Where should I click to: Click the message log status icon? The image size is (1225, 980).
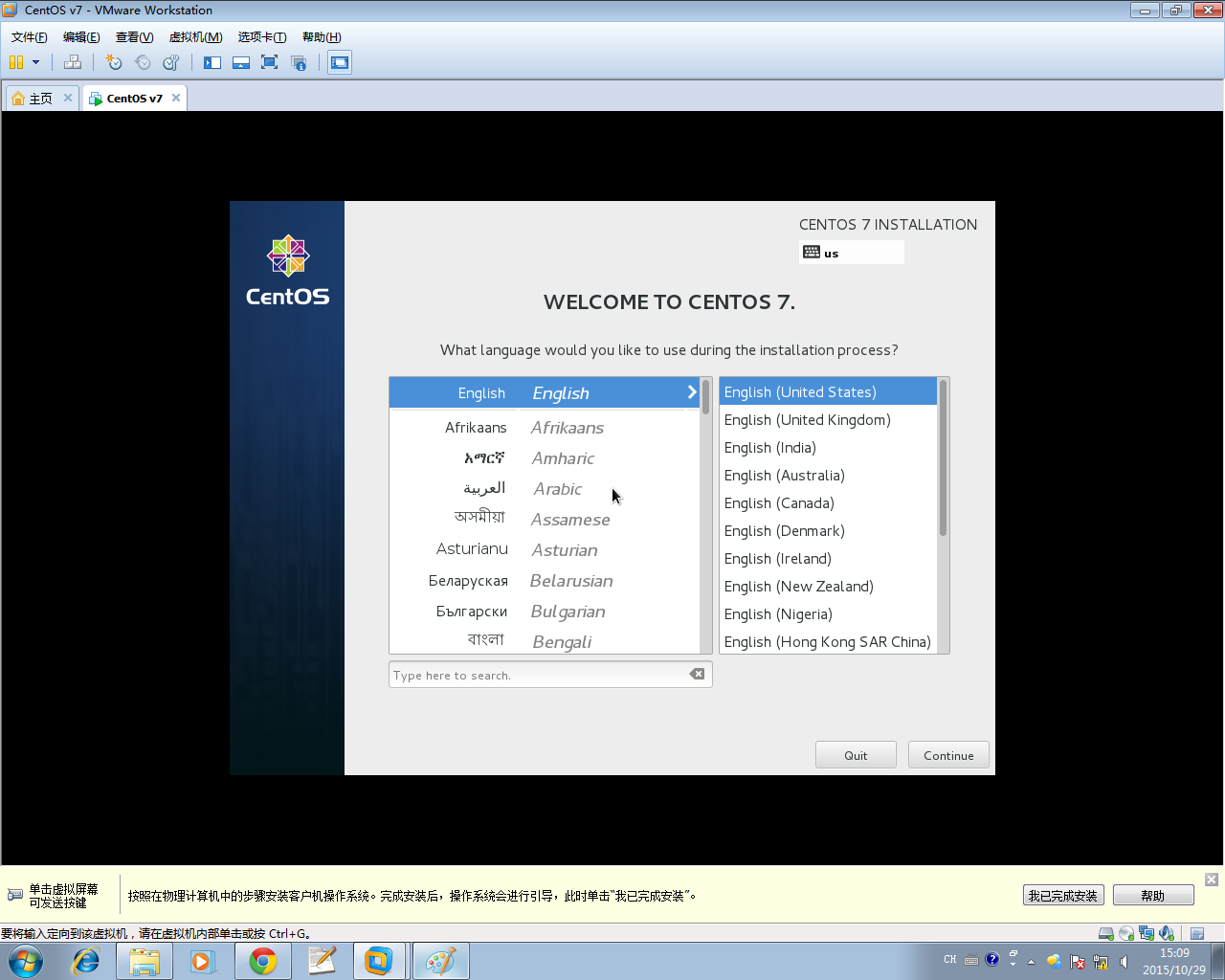(x=1197, y=934)
